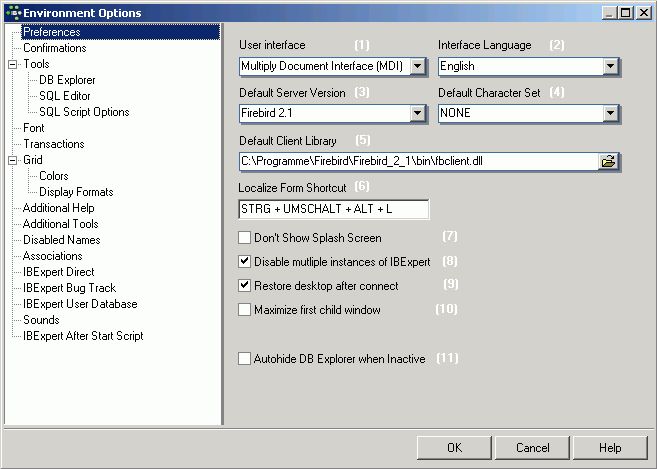Open the Help button
657x469 pixels.
pos(610,448)
